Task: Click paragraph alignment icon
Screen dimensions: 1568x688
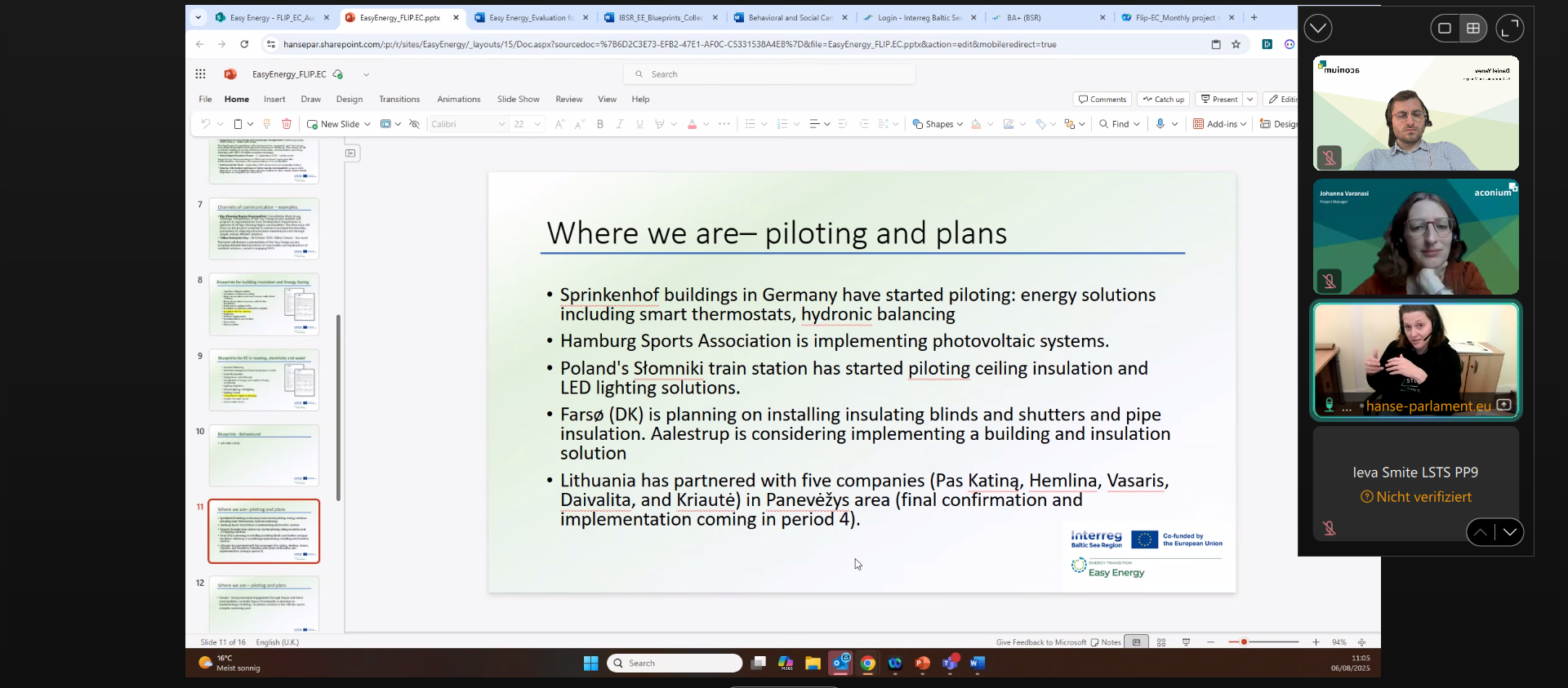Action: pyautogui.click(x=814, y=124)
